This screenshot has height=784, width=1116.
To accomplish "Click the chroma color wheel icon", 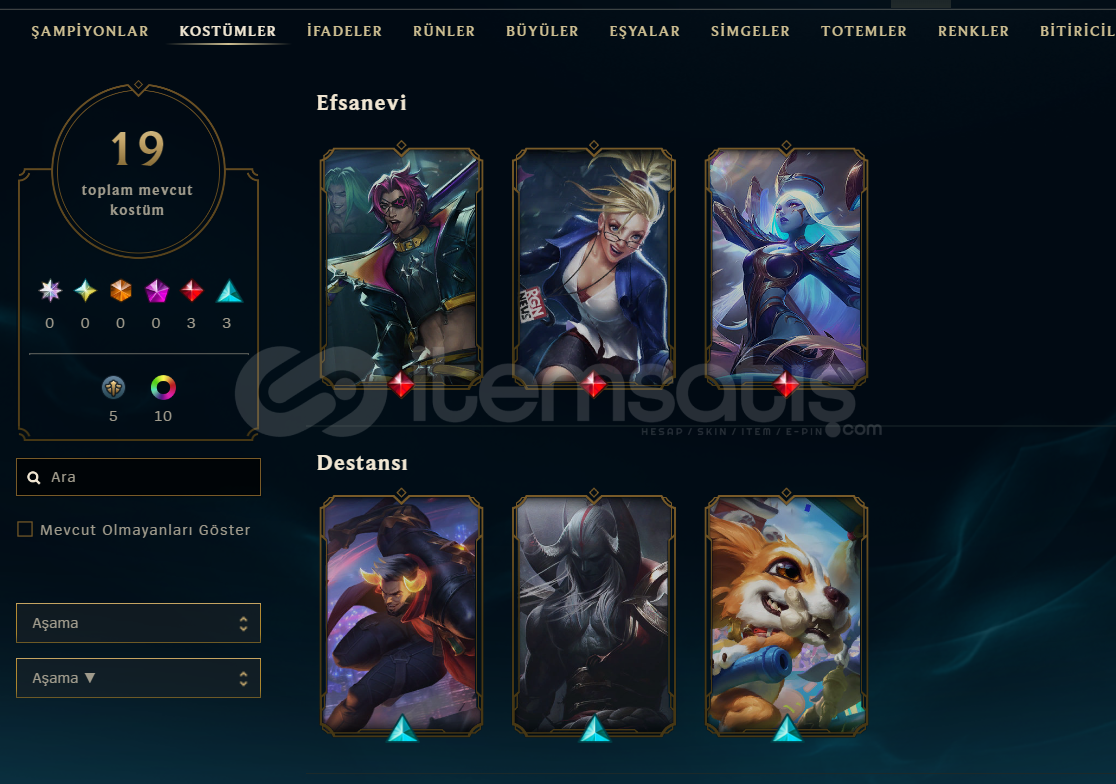I will 163,388.
